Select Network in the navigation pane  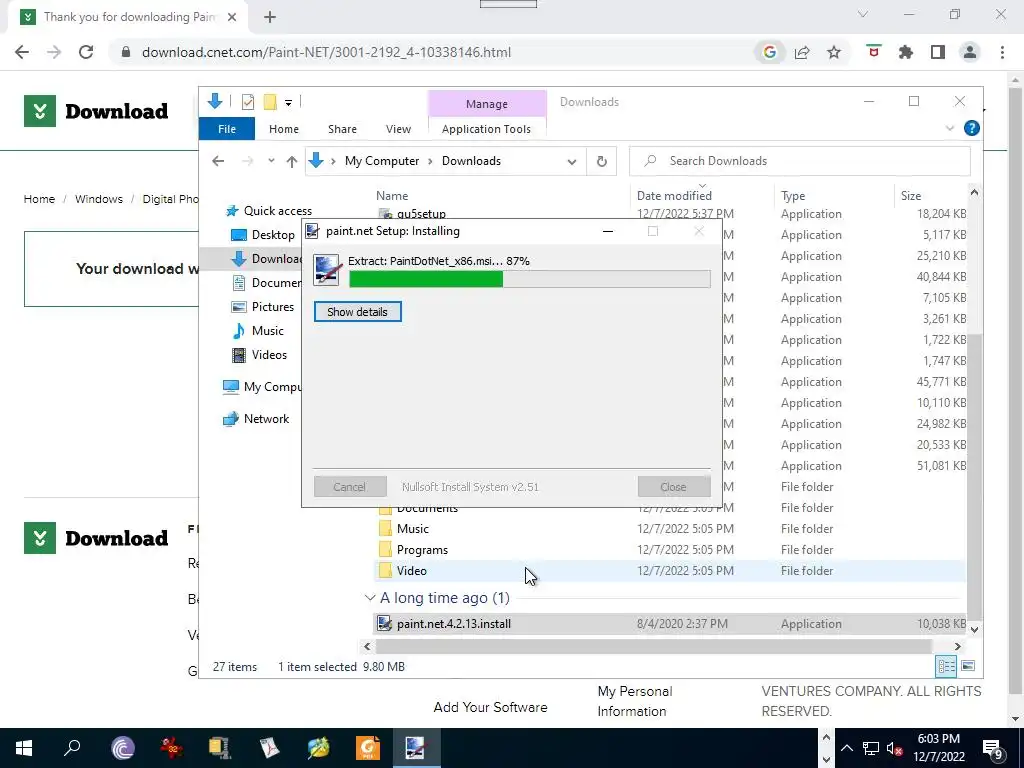(257, 419)
